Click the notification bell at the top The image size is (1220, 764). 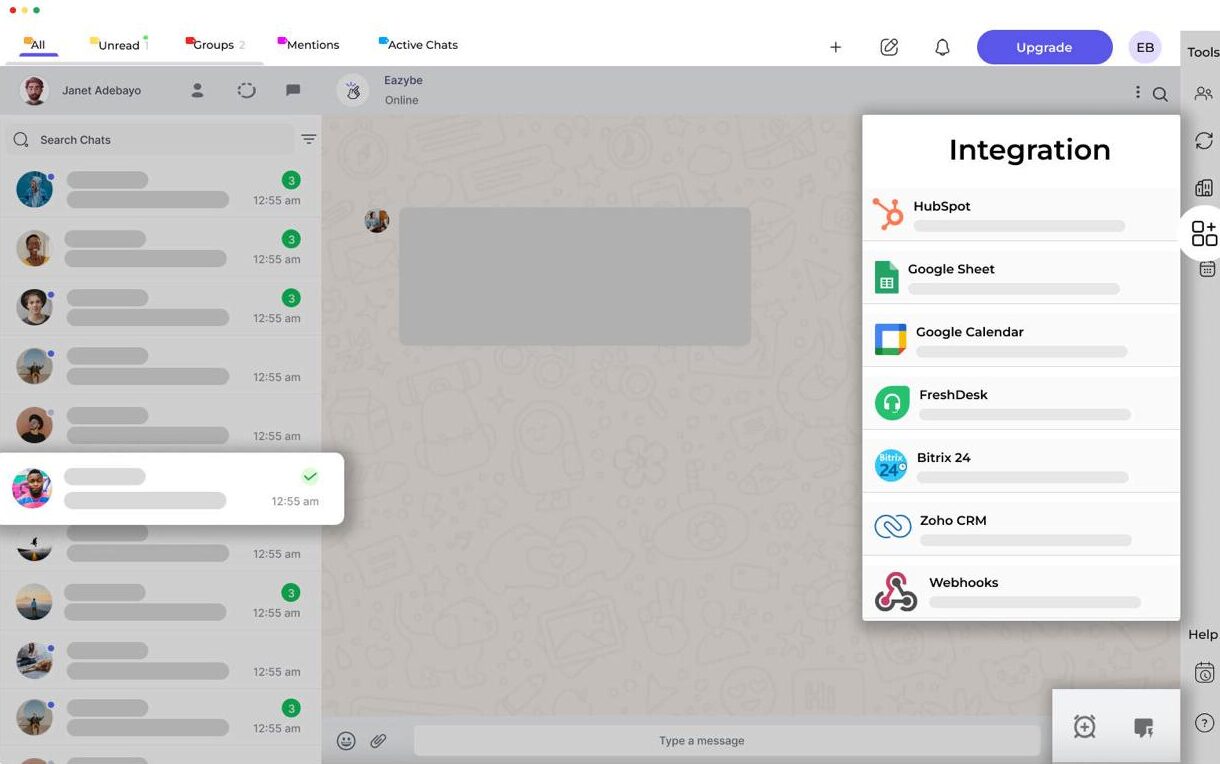tap(941, 46)
